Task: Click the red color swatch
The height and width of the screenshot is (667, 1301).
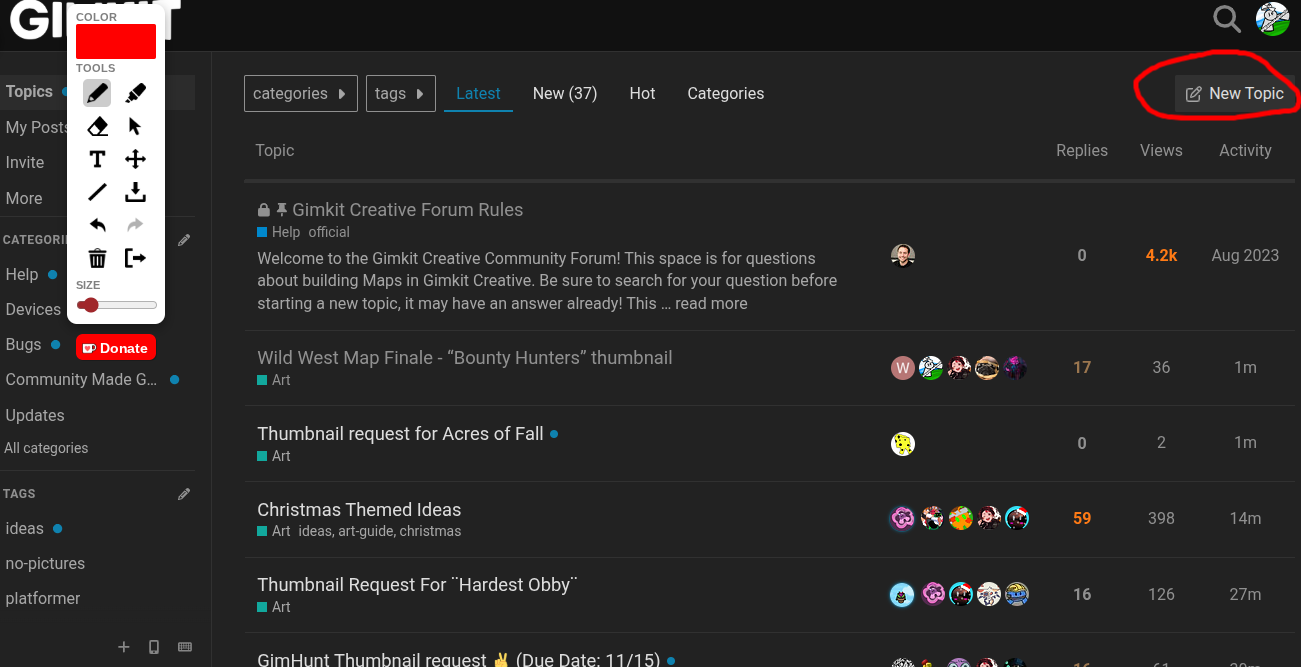Action: [116, 41]
